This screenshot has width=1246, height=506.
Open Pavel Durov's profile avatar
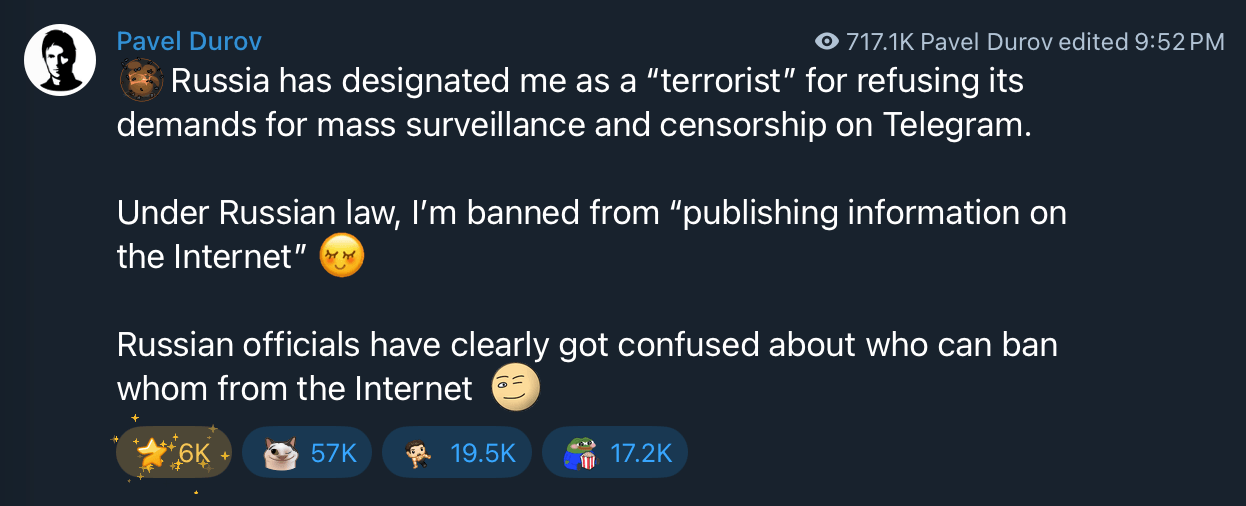tap(59, 60)
